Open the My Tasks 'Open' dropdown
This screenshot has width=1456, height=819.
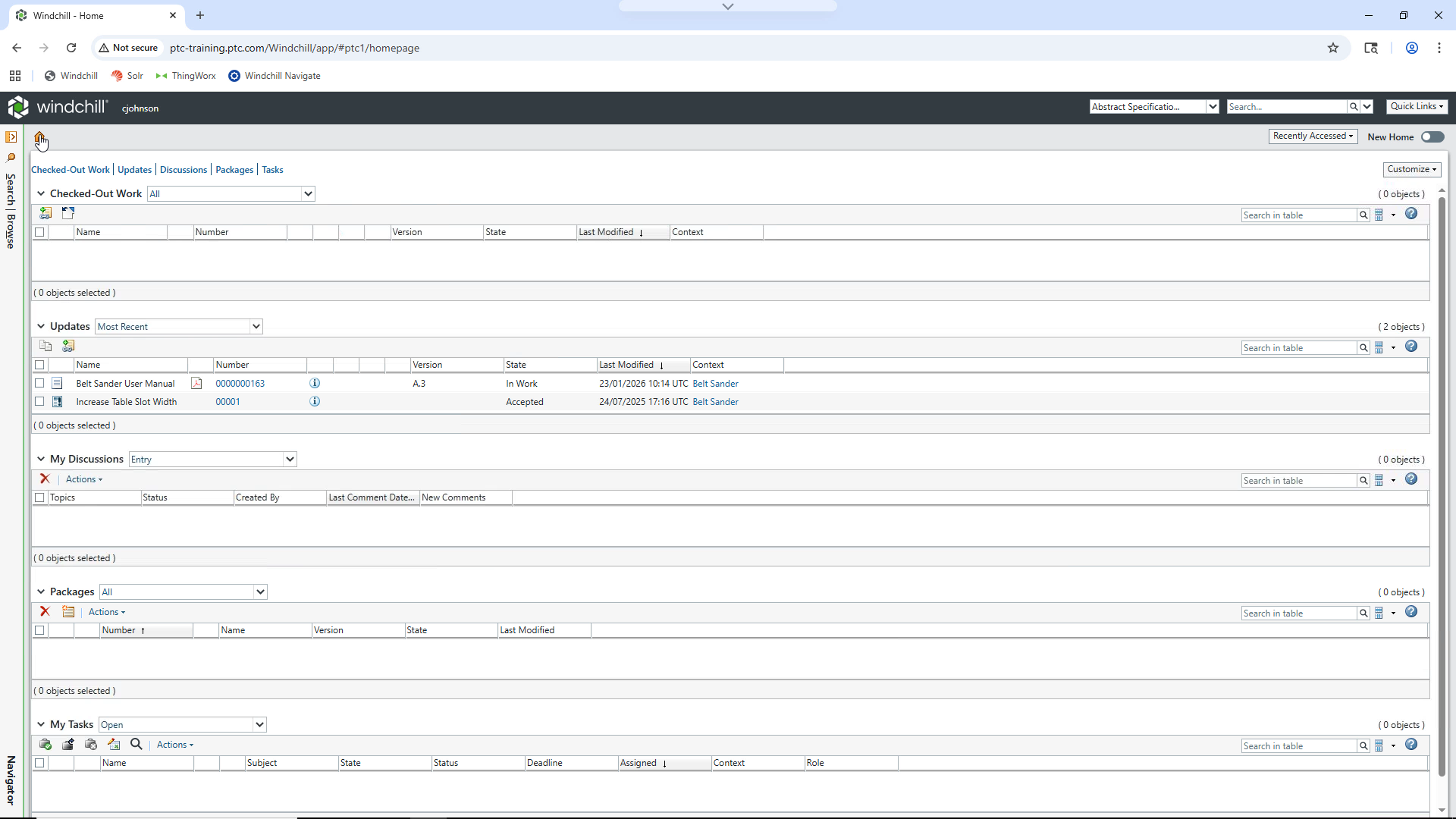tap(182, 725)
